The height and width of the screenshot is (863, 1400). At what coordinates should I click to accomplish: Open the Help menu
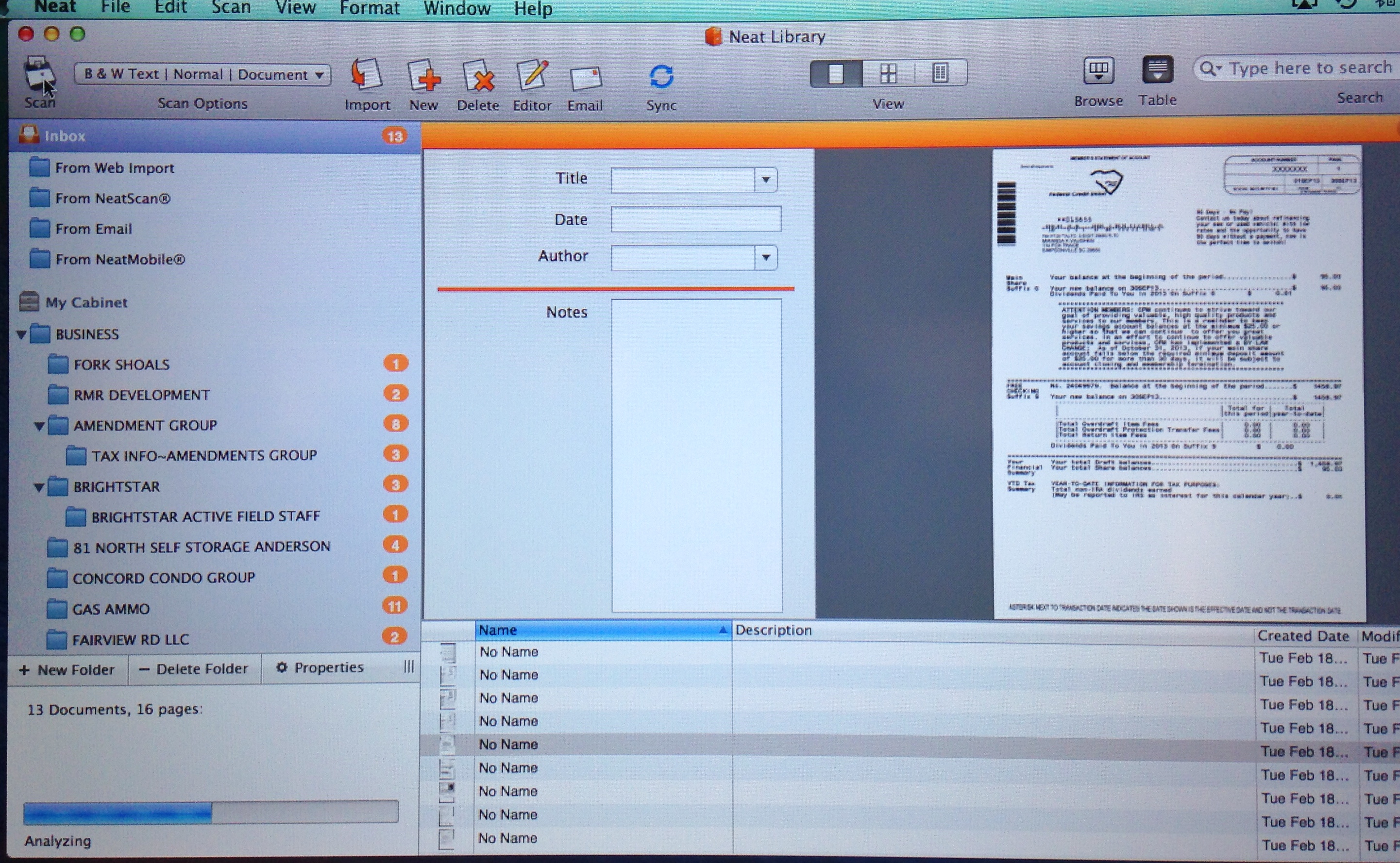(533, 9)
